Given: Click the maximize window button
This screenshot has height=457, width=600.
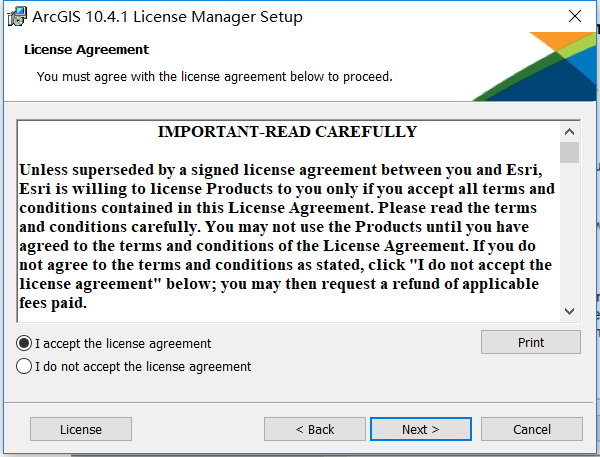Looking at the screenshot, I should pos(528,17).
